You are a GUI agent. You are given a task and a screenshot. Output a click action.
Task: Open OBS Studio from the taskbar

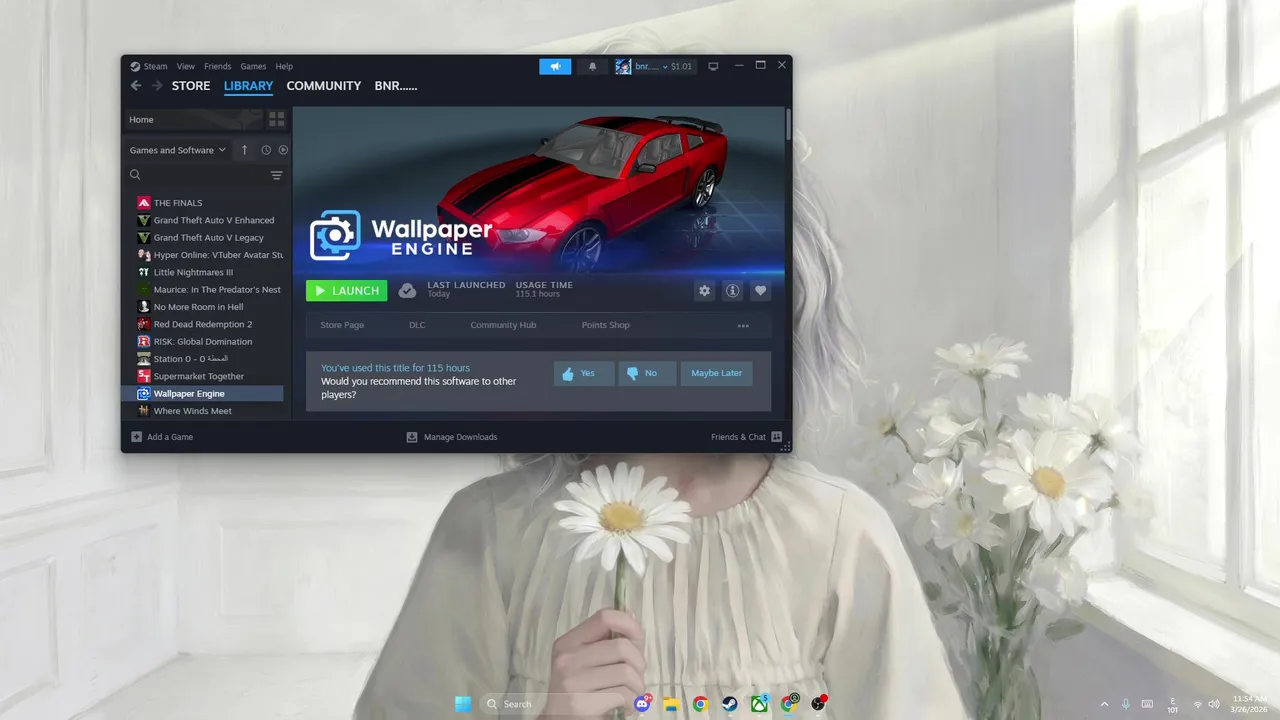pyautogui.click(x=819, y=704)
